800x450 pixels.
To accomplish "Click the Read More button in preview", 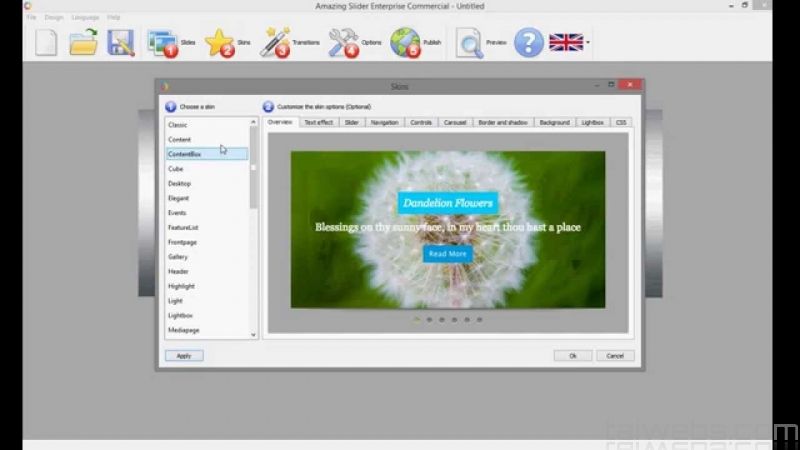I will click(447, 254).
